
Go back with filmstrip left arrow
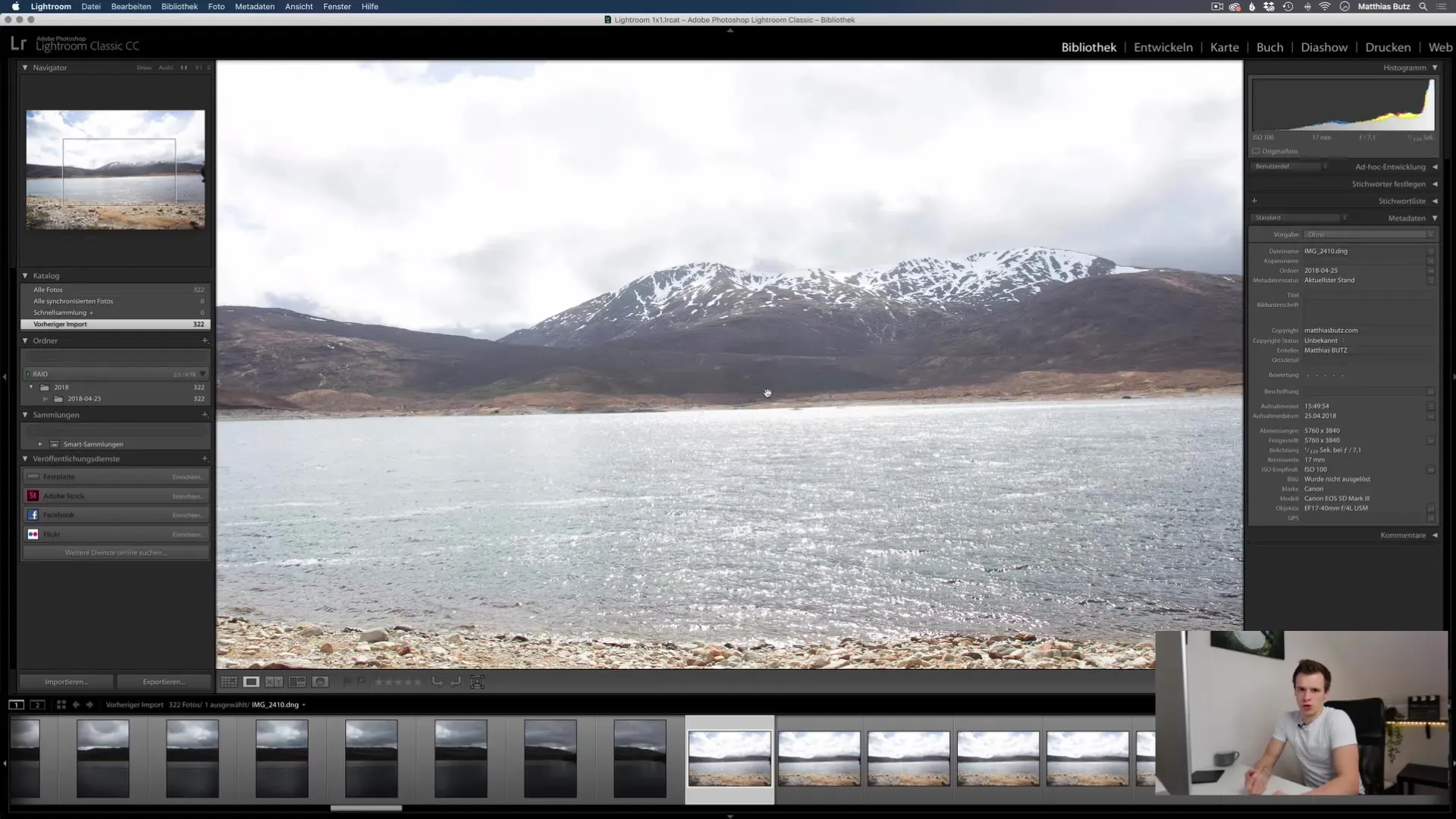pyautogui.click(x=76, y=704)
